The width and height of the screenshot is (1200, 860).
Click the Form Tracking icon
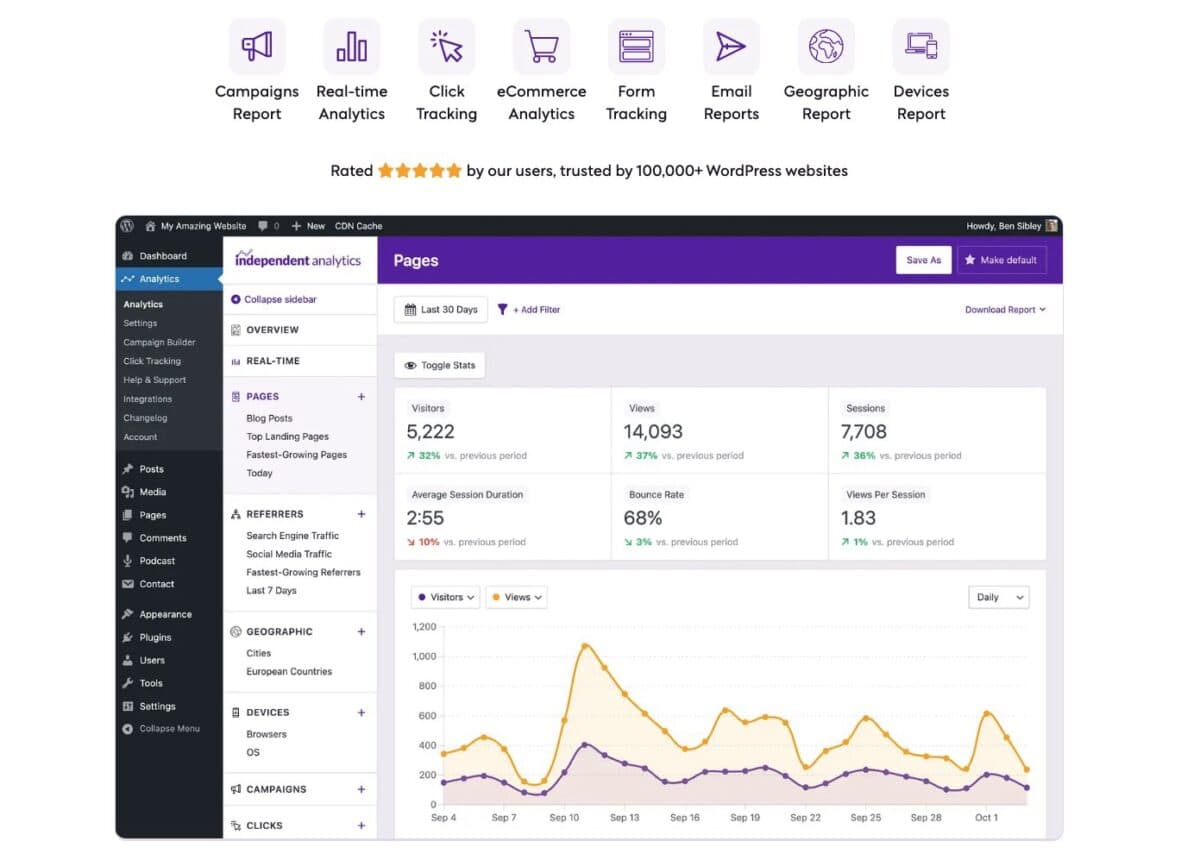pos(636,47)
